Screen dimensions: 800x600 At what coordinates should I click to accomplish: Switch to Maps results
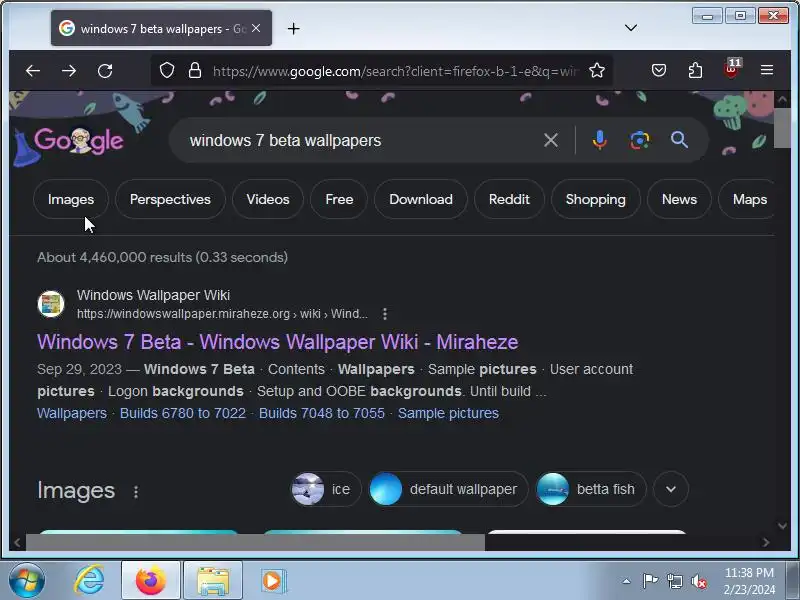tap(747, 199)
